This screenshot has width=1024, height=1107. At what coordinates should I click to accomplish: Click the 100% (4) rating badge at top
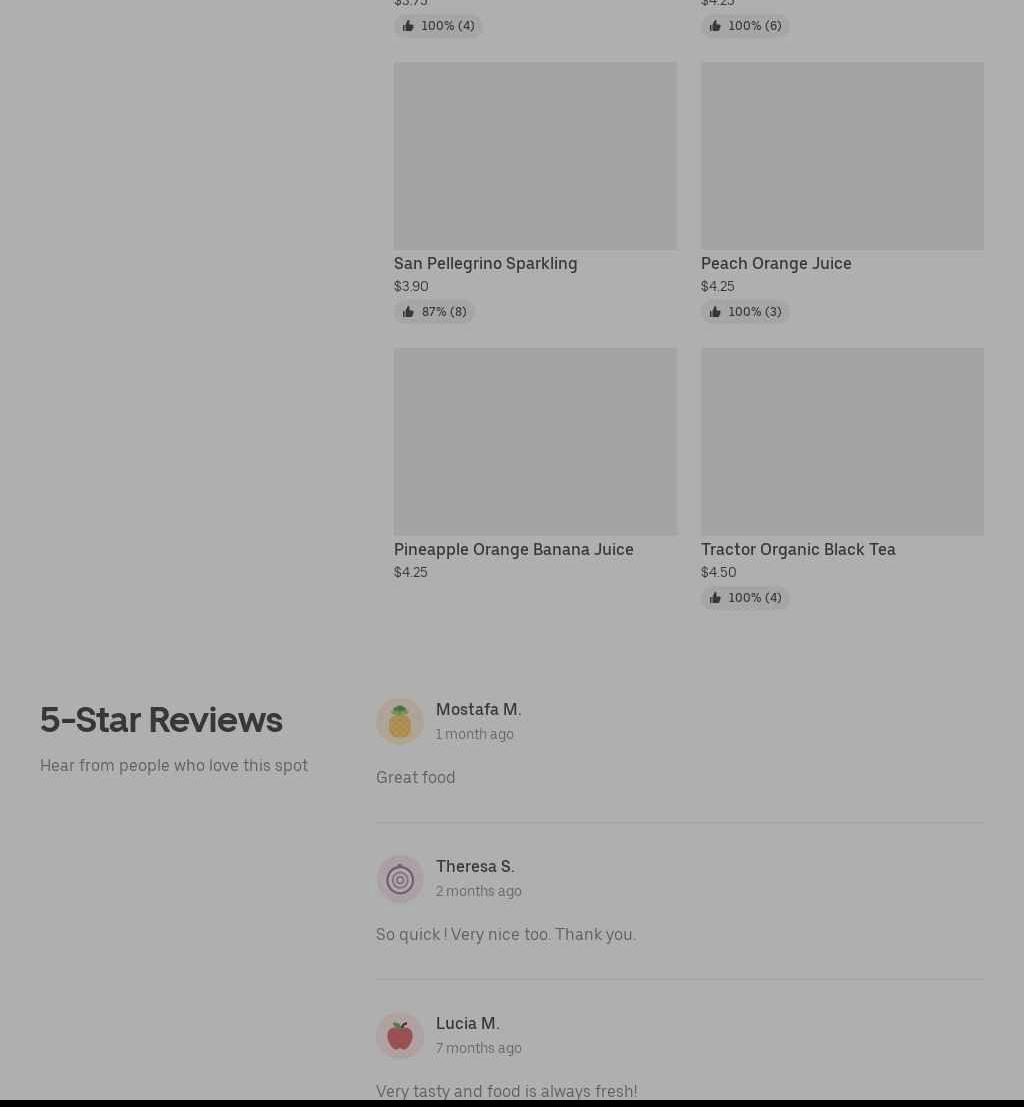(x=438, y=25)
